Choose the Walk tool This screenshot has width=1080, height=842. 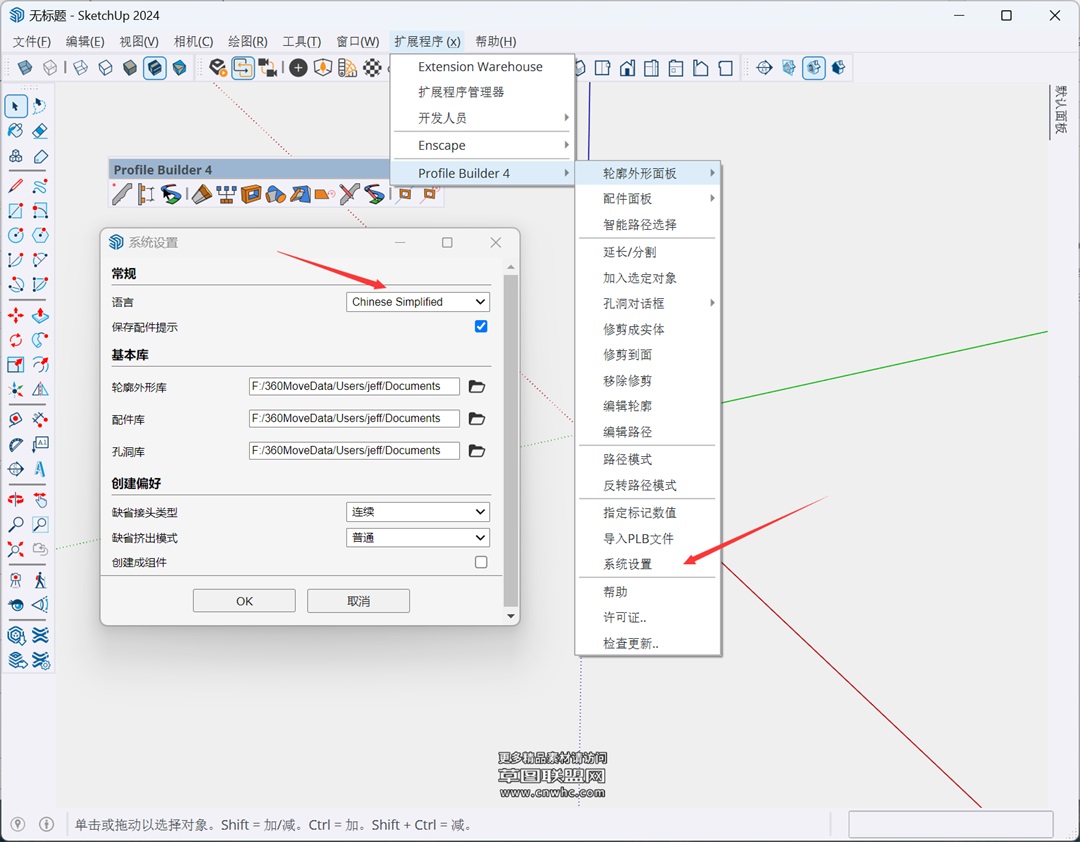[40, 580]
